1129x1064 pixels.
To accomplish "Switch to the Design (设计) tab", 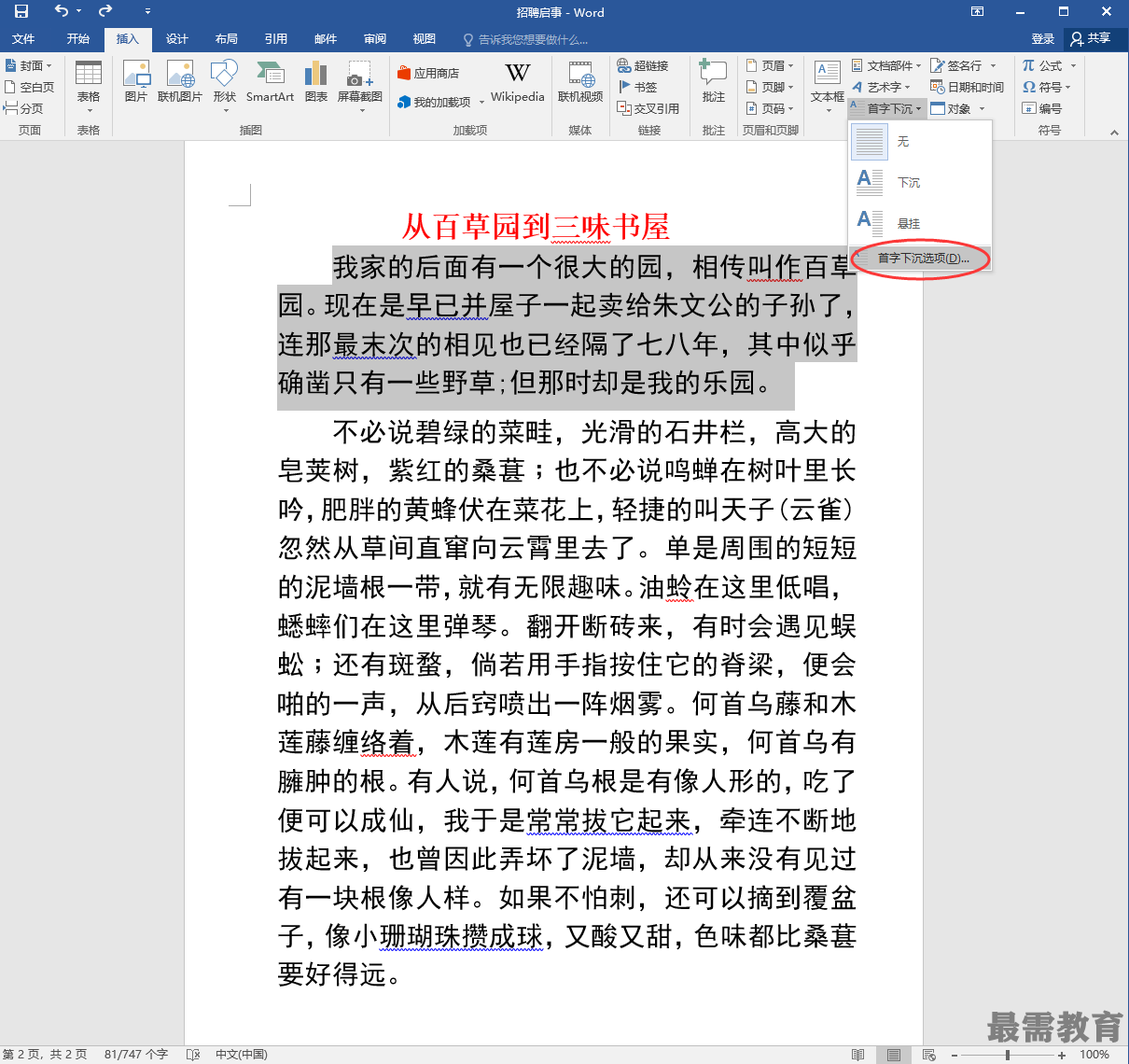I will 177,38.
